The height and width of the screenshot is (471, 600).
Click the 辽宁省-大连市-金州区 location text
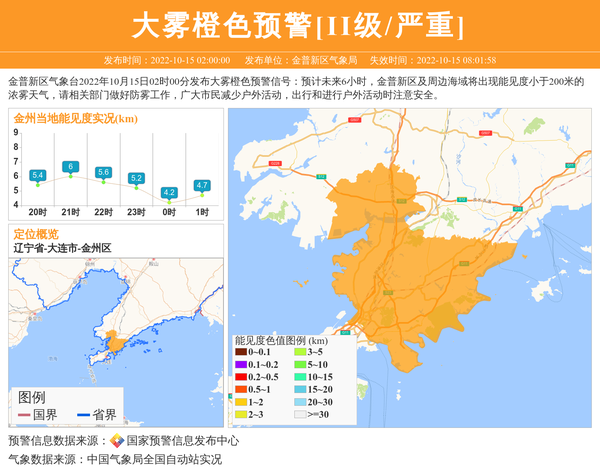(x=61, y=247)
